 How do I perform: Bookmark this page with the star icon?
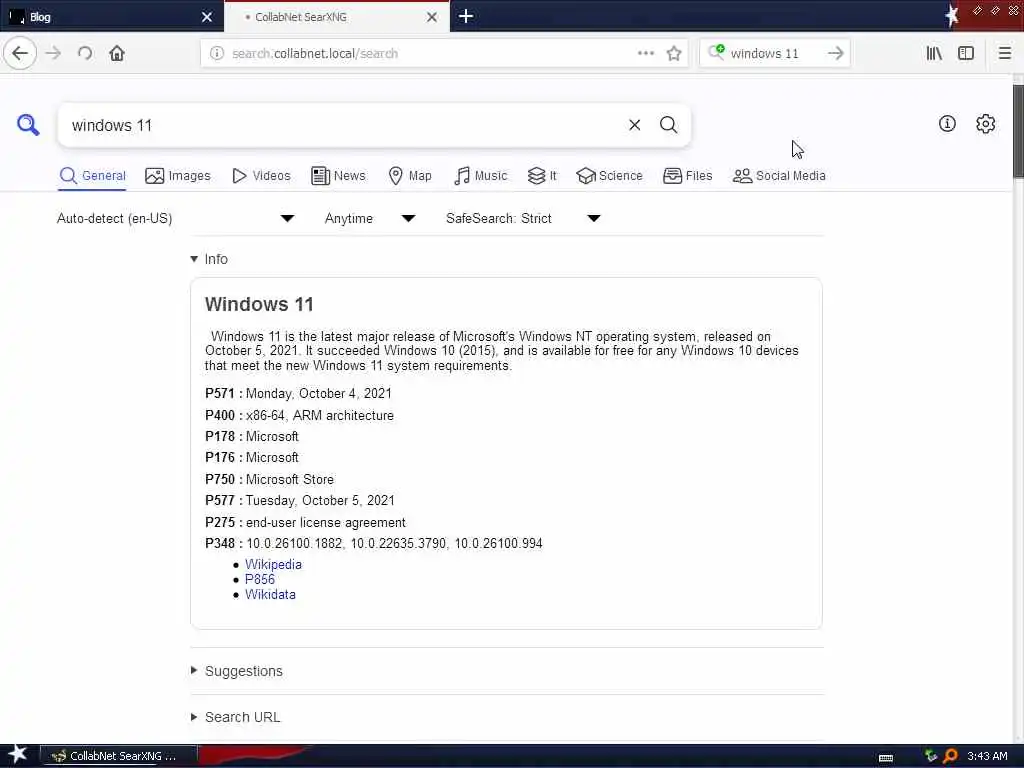tap(674, 54)
